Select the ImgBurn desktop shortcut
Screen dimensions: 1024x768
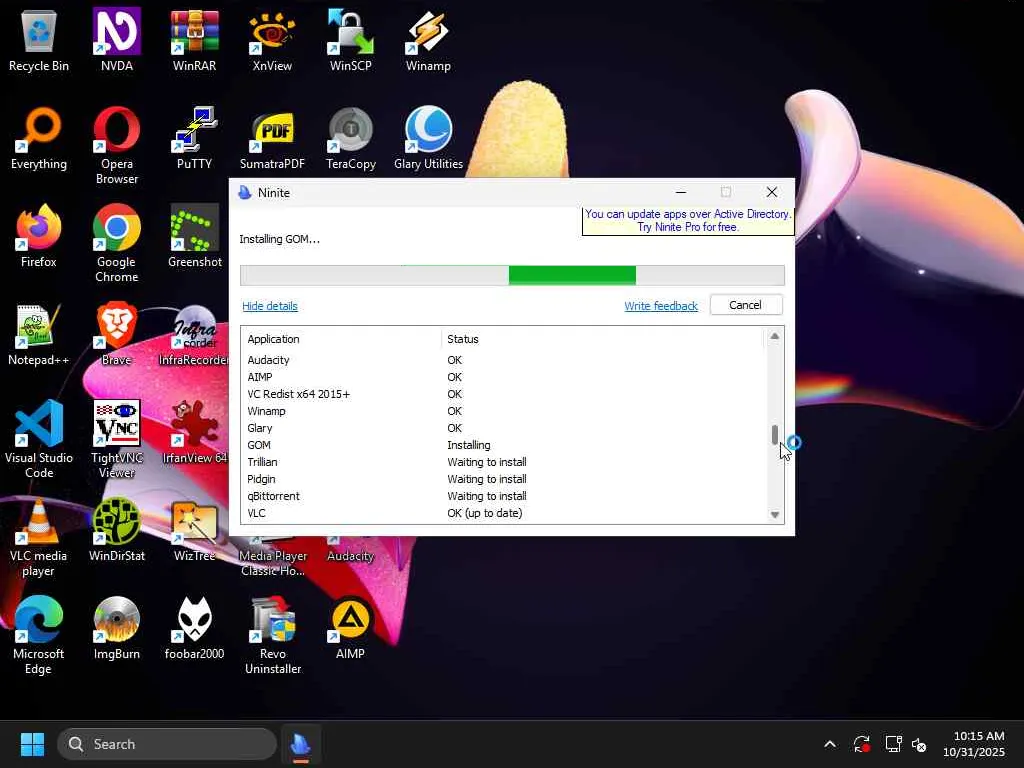point(116,628)
